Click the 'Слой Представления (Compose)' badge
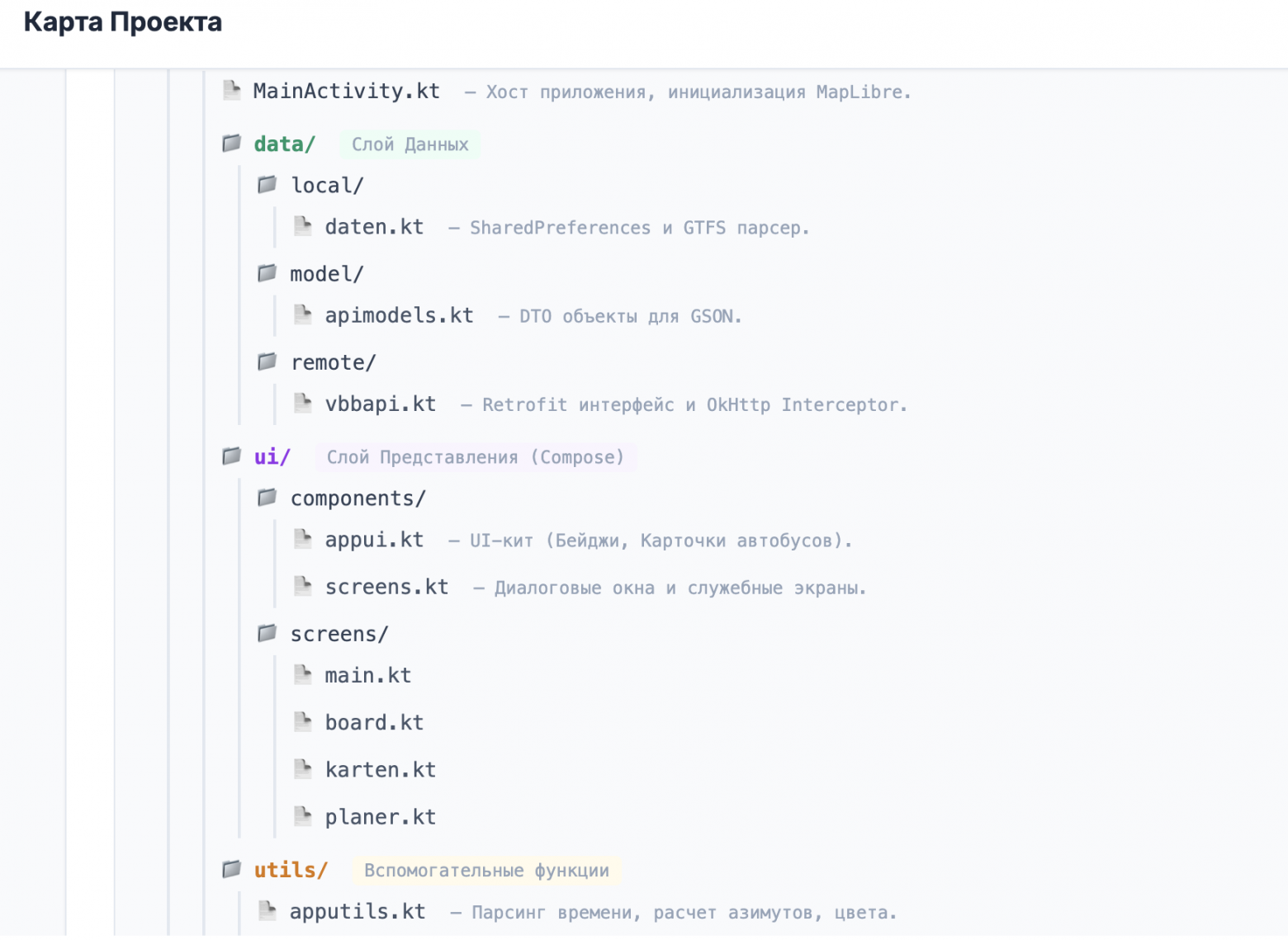 pos(476,457)
